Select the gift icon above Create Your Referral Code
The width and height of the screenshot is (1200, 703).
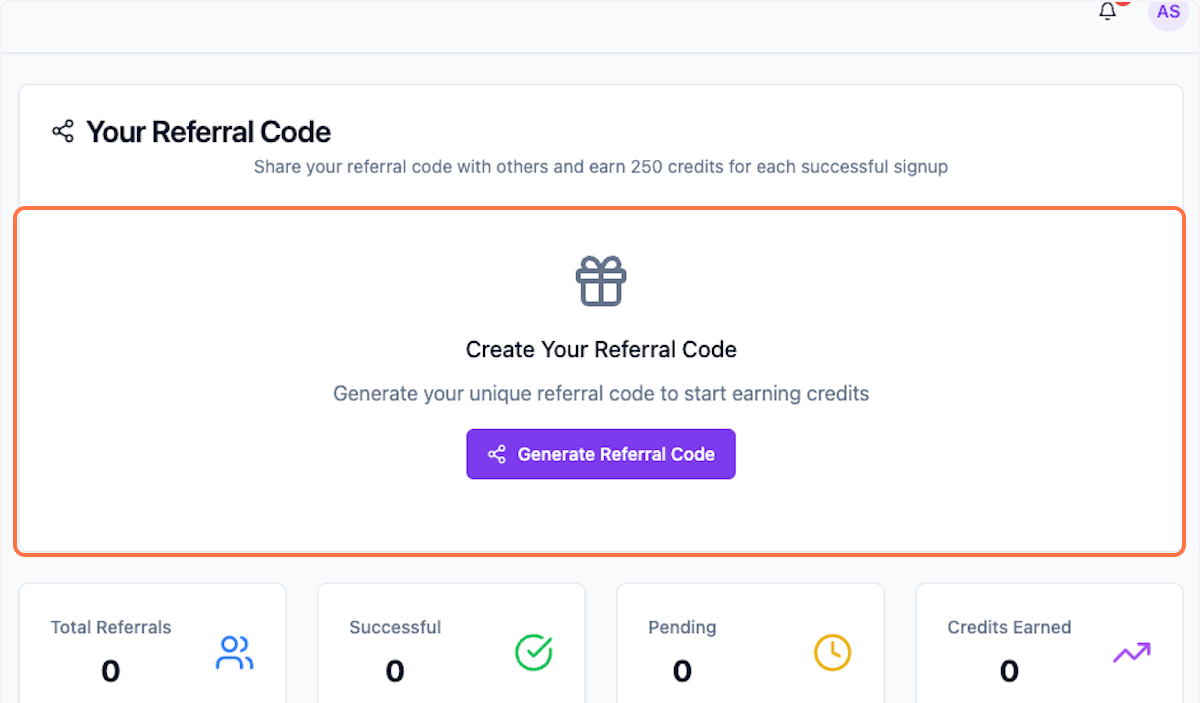pyautogui.click(x=600, y=281)
